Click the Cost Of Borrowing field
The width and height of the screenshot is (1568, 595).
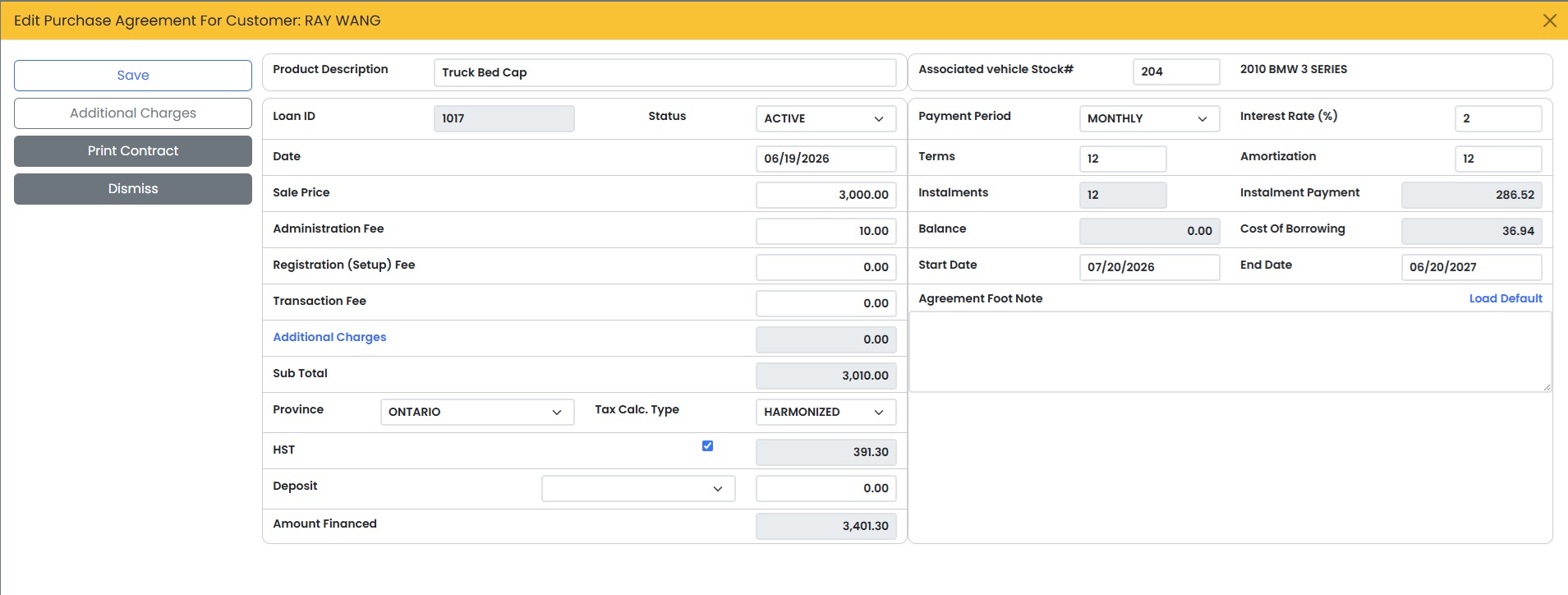1471,231
